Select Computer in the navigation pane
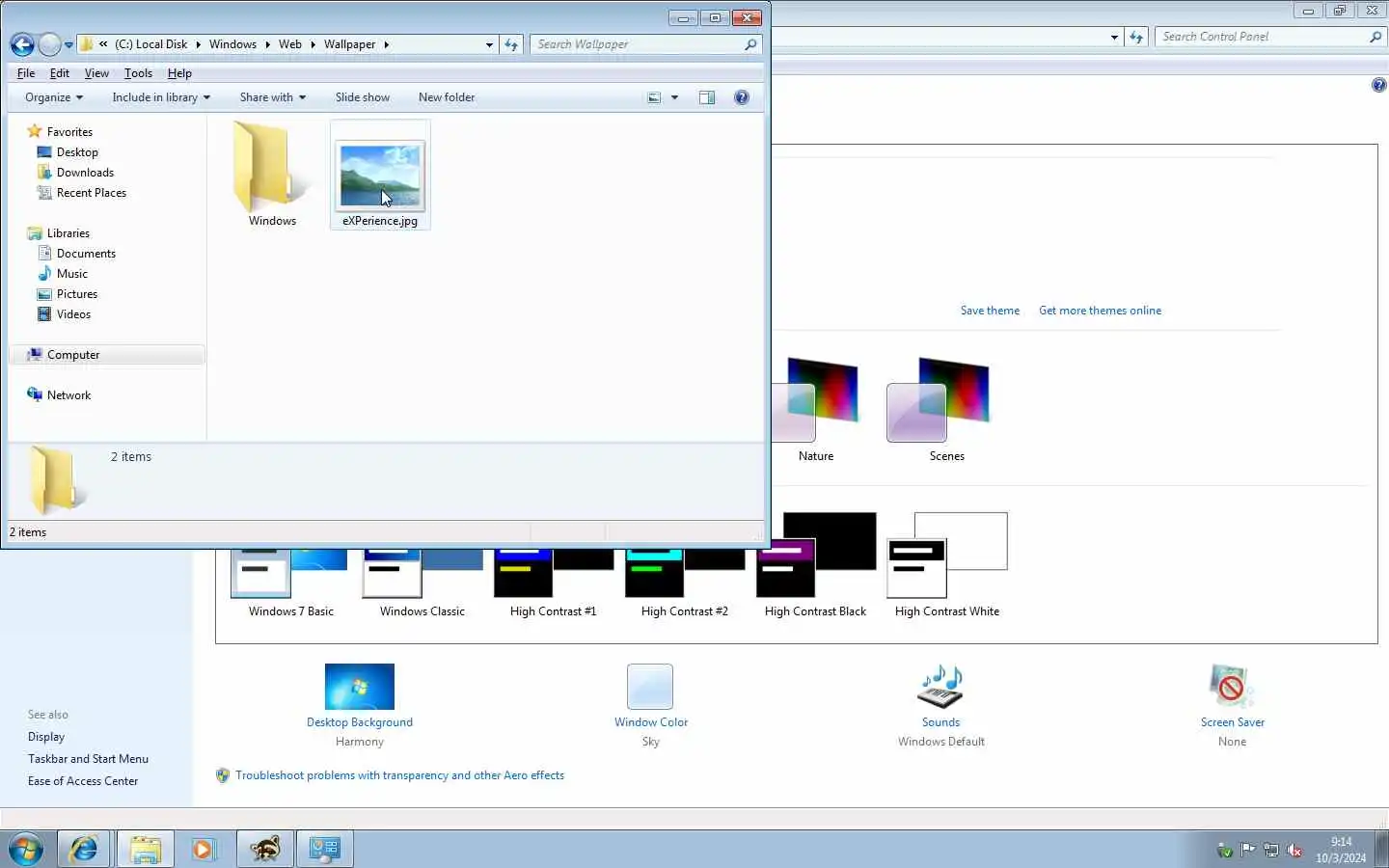Screen dimensions: 1389x868 tap(73, 355)
